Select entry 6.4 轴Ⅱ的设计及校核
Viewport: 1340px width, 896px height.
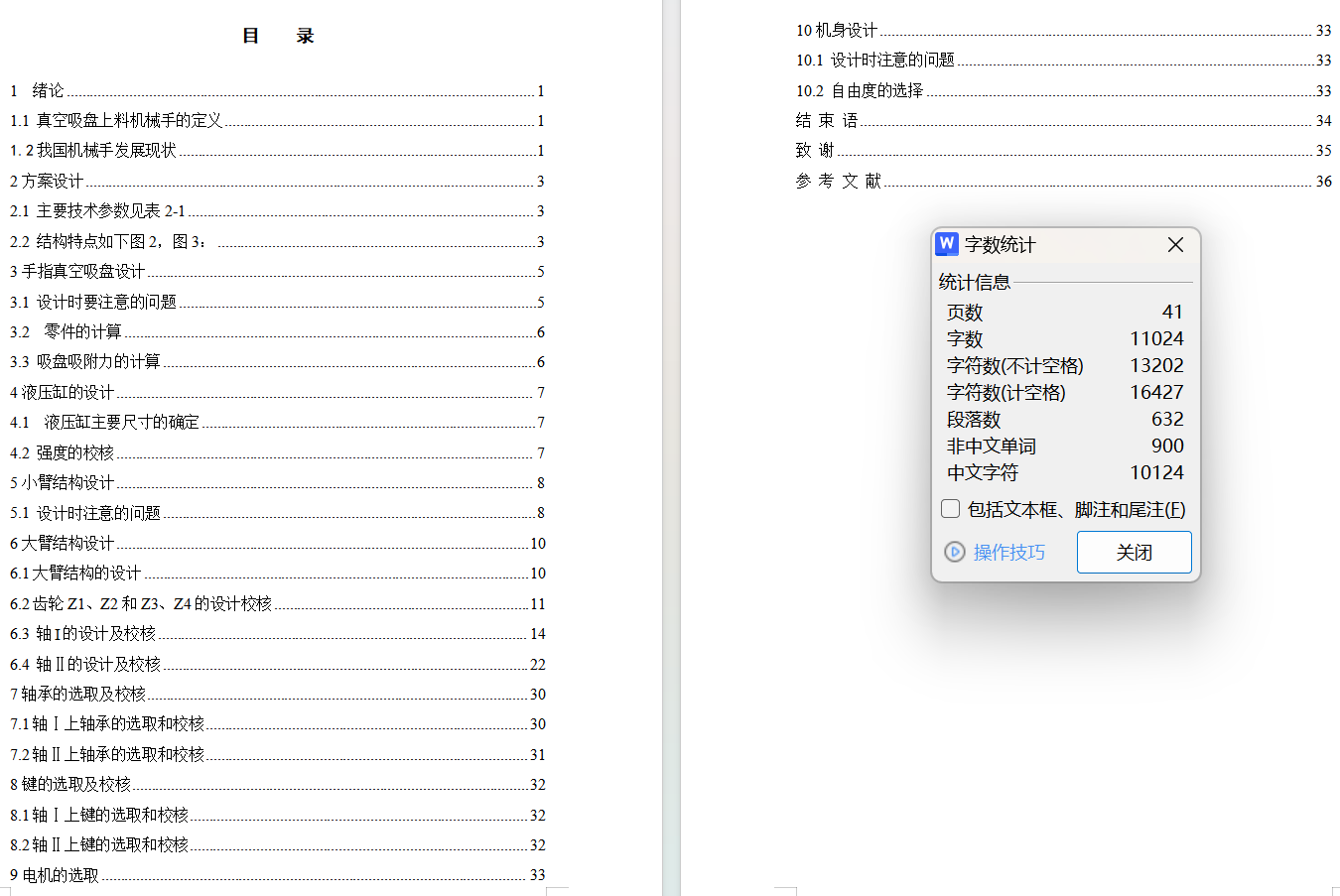277,664
